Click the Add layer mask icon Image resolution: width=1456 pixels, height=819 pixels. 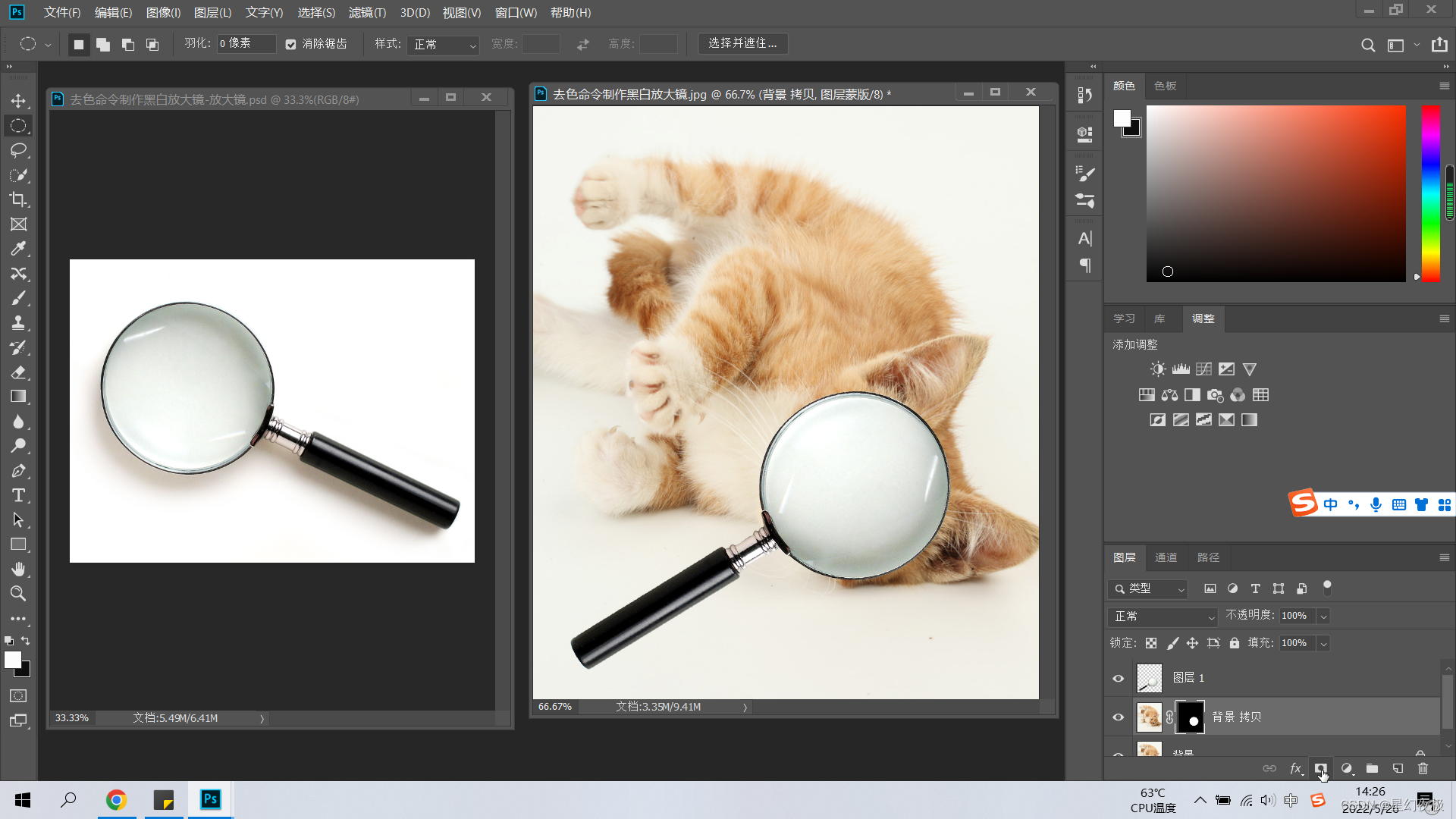click(1320, 768)
